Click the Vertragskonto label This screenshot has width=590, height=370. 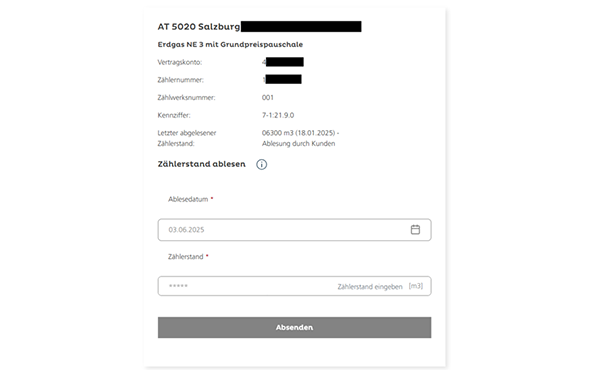179,62
